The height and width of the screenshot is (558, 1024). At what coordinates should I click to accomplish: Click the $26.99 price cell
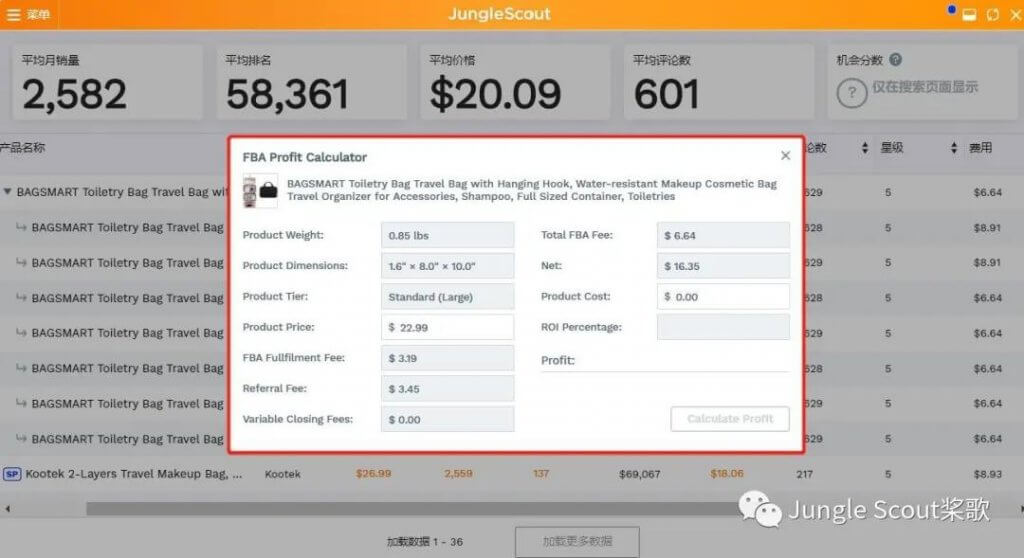click(x=374, y=474)
